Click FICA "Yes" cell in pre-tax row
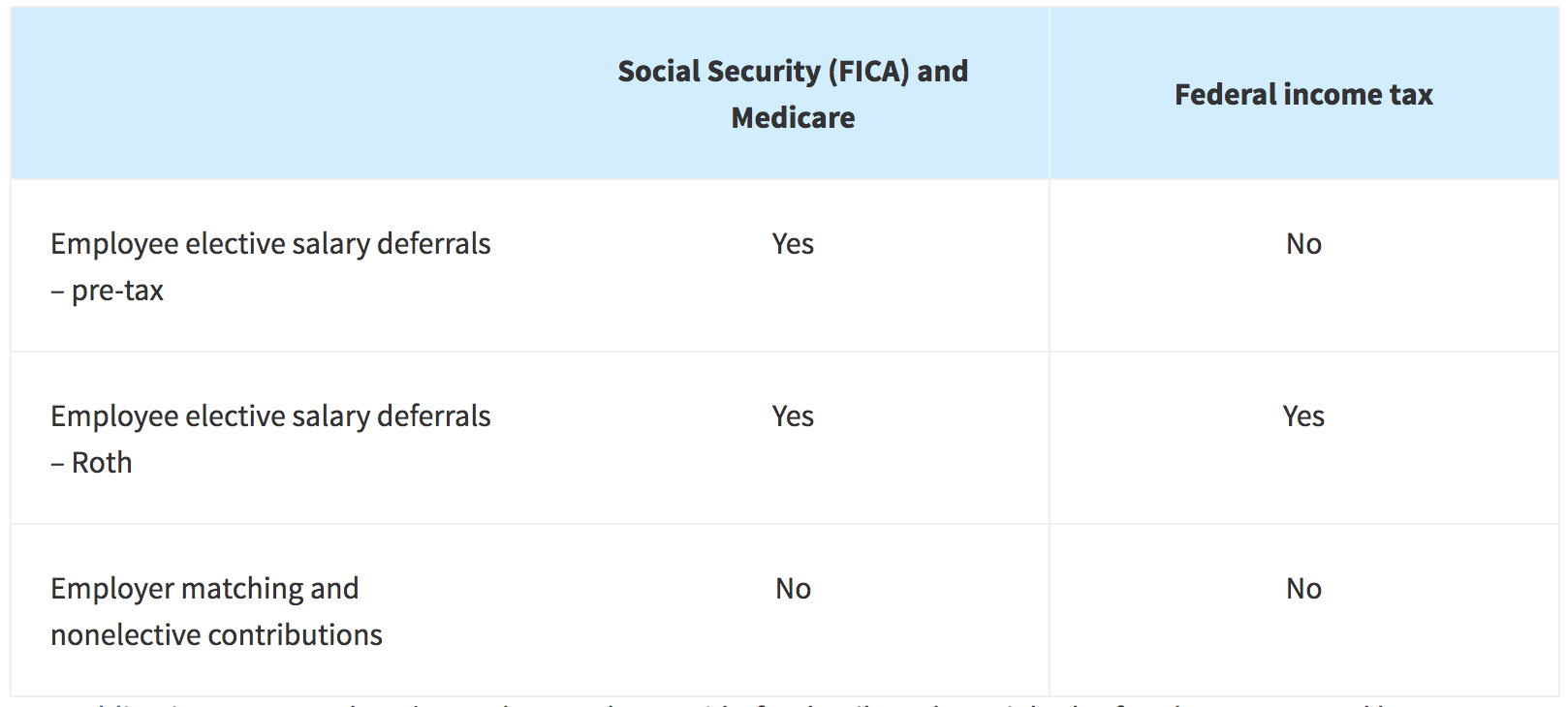The height and width of the screenshot is (707, 1568). (x=793, y=244)
